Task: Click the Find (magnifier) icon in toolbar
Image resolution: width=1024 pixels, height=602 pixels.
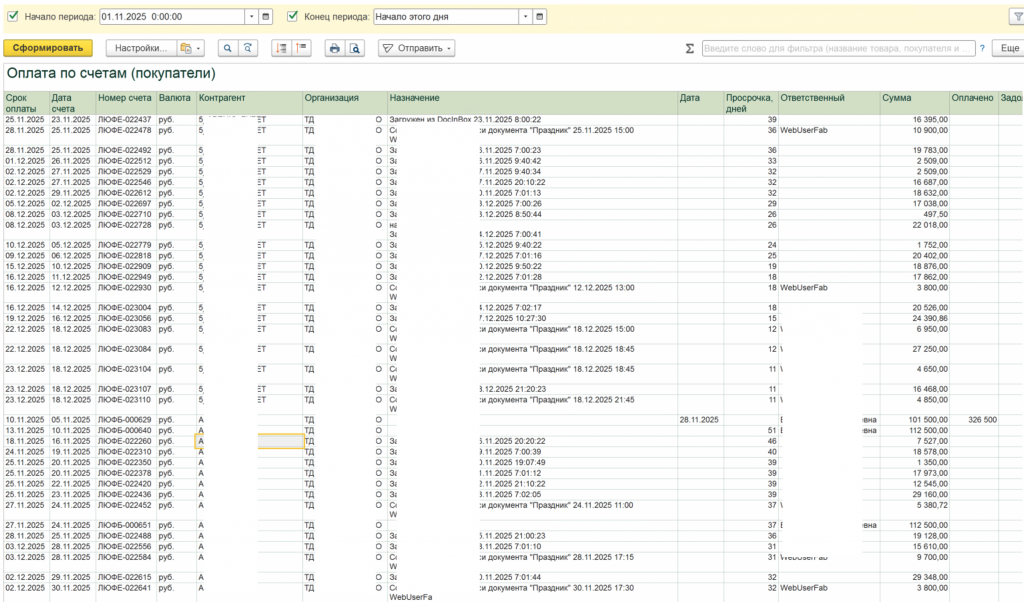Action: click(227, 48)
